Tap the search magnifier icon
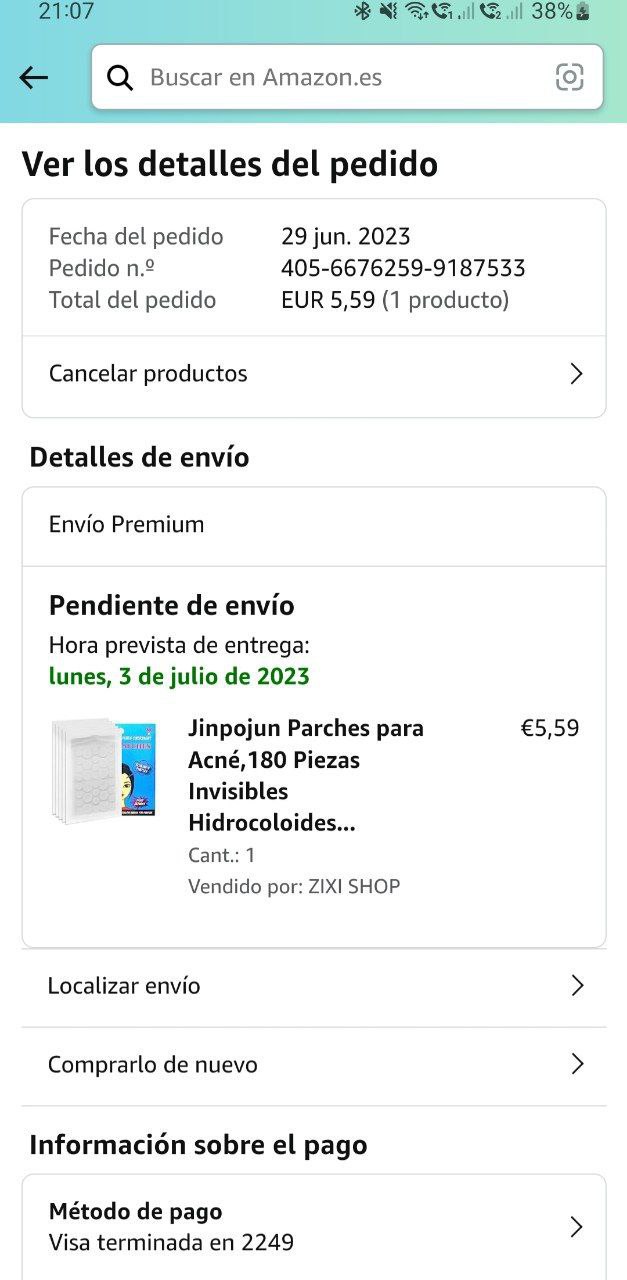 [120, 78]
